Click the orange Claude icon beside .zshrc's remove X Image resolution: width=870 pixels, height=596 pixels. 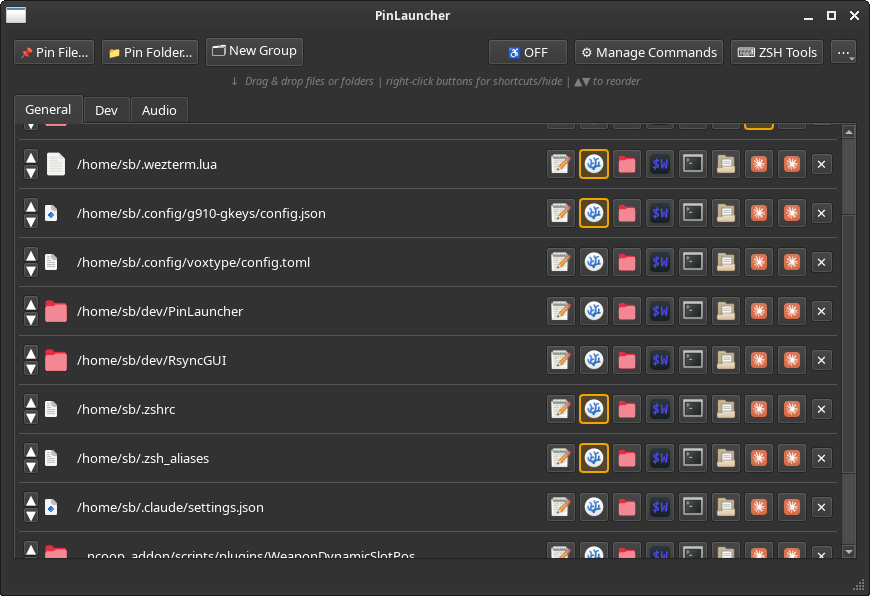[x=792, y=409]
